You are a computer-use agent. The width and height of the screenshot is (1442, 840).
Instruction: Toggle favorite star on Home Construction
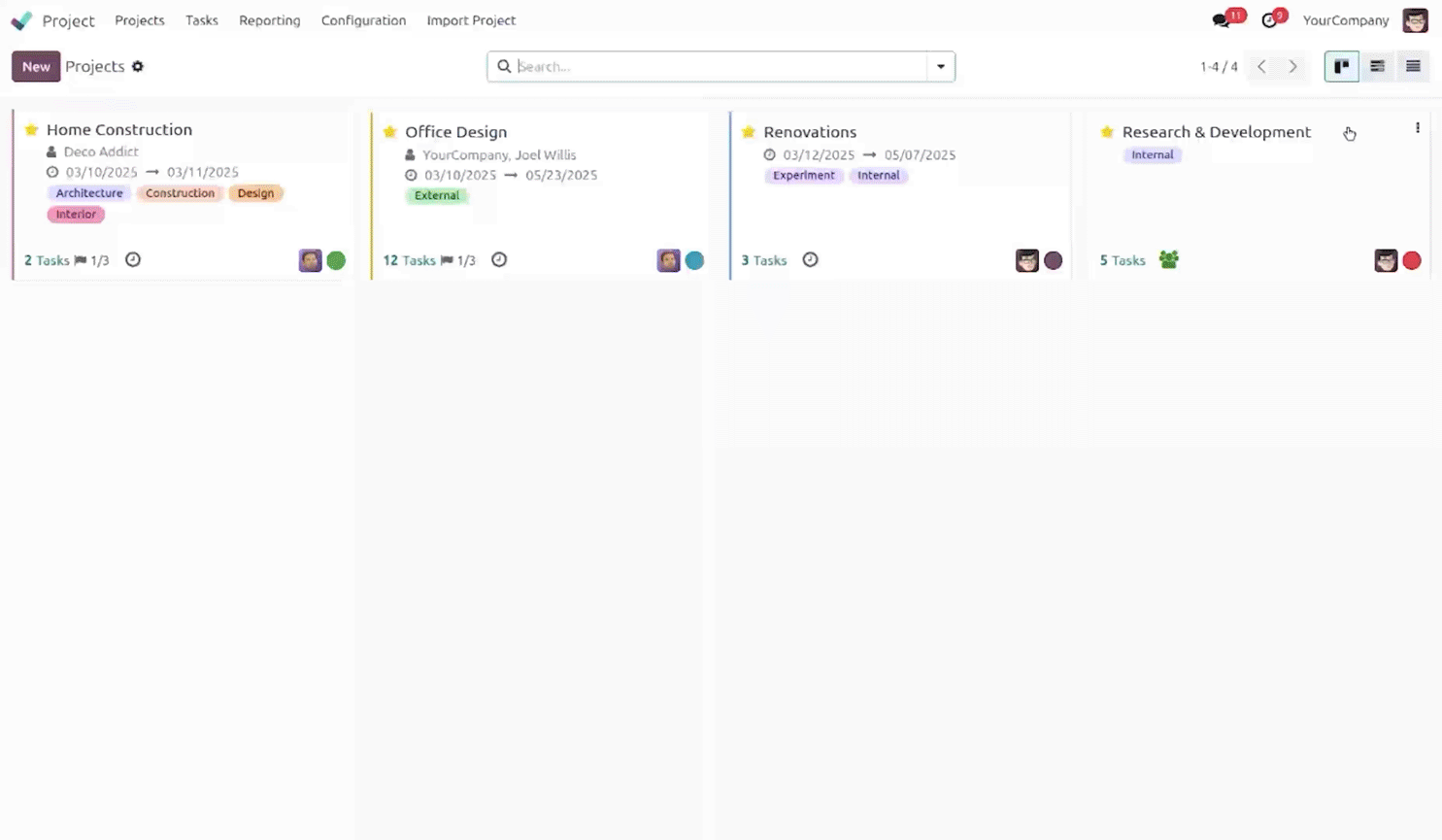tap(32, 130)
